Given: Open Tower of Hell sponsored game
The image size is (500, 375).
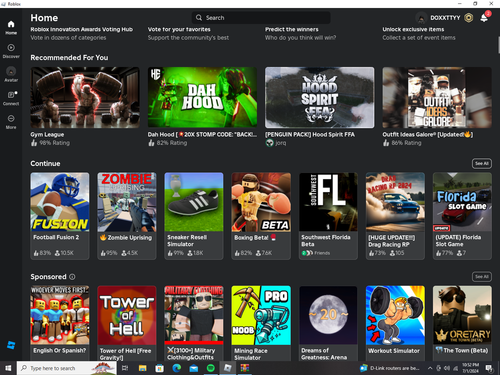Looking at the screenshot, I should click(x=127, y=323).
